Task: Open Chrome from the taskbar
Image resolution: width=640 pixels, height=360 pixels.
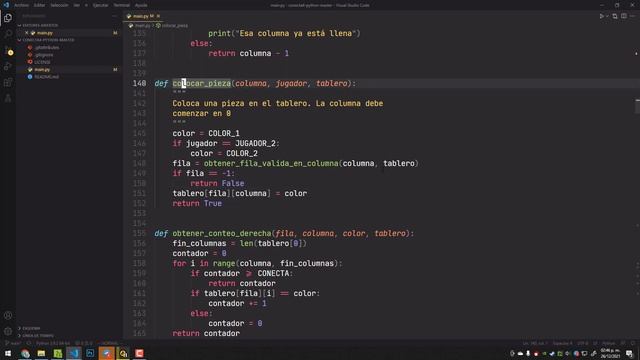Action: pyautogui.click(x=25, y=353)
